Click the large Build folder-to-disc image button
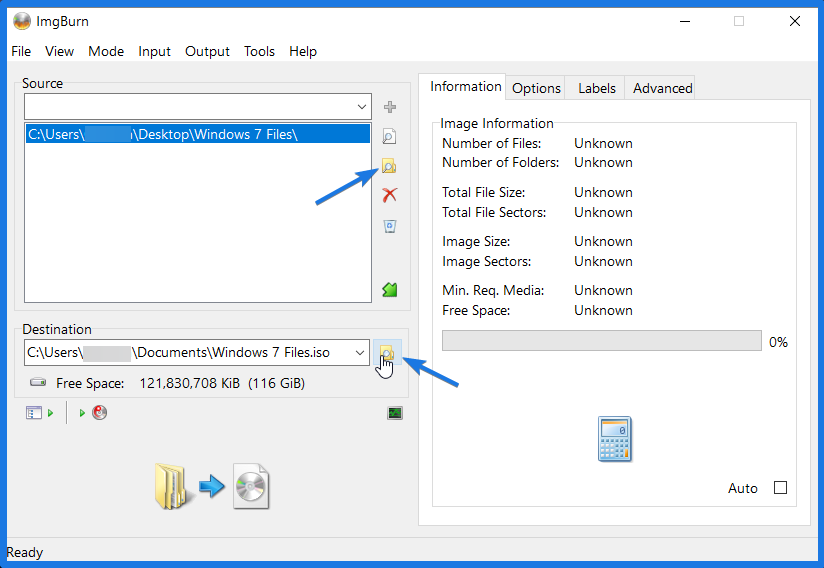This screenshot has height=568, width=824. [x=212, y=487]
